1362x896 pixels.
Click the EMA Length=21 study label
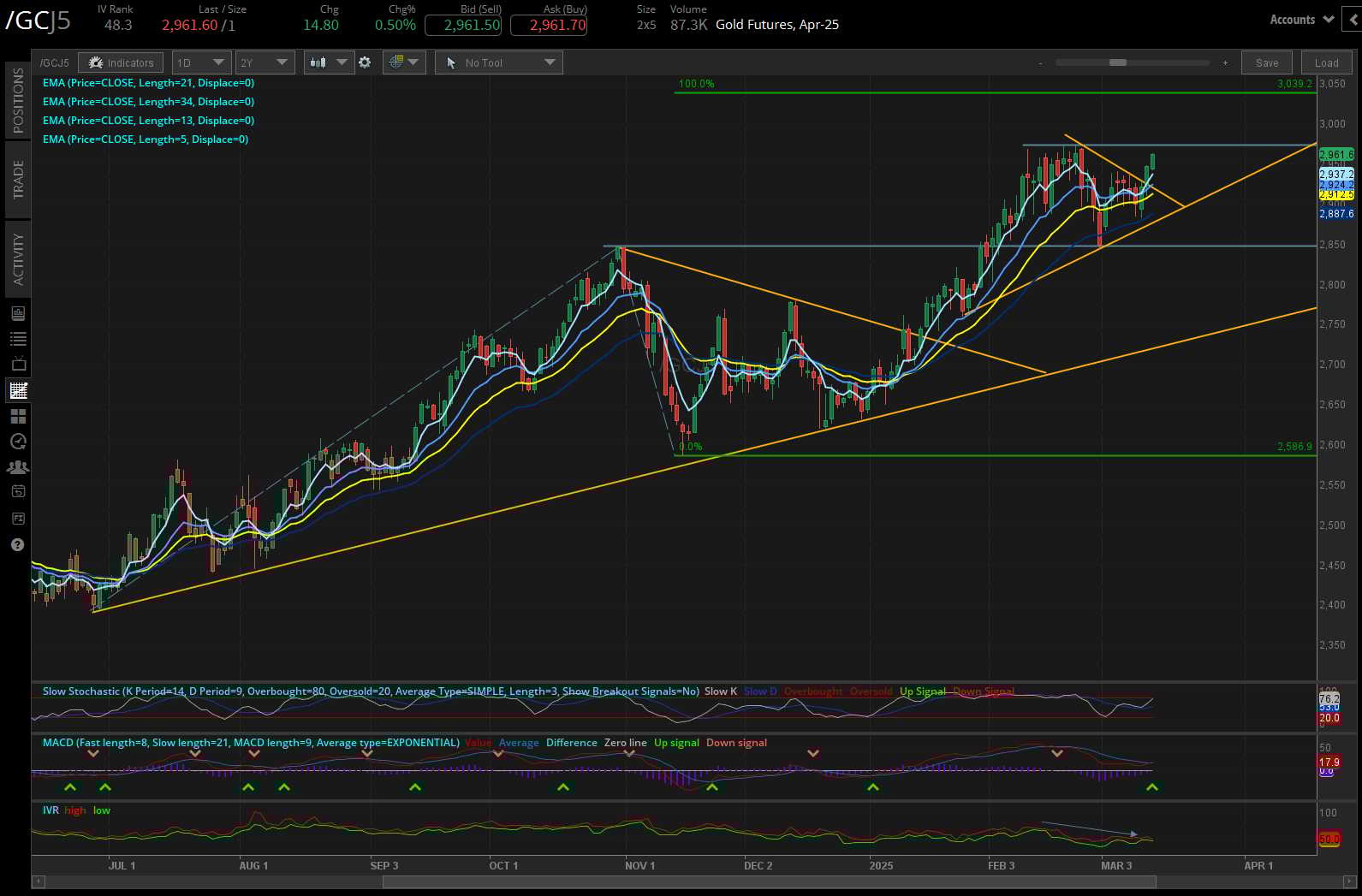(x=148, y=83)
